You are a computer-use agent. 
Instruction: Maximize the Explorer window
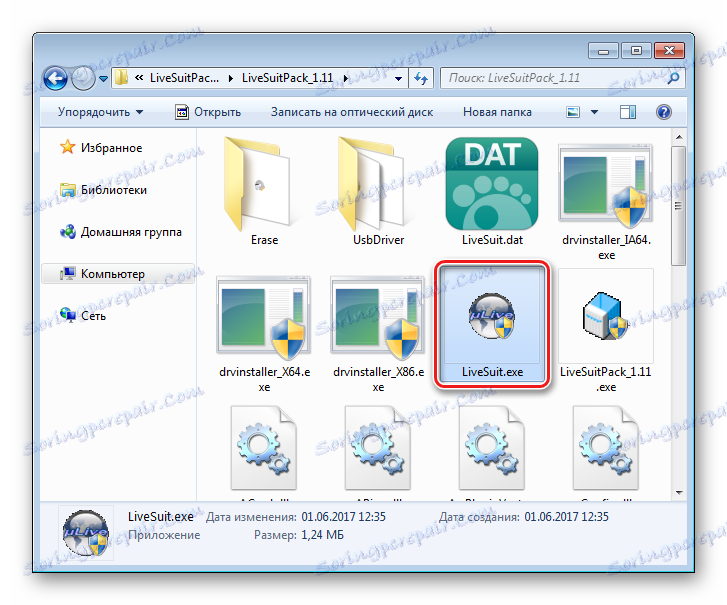(x=636, y=51)
